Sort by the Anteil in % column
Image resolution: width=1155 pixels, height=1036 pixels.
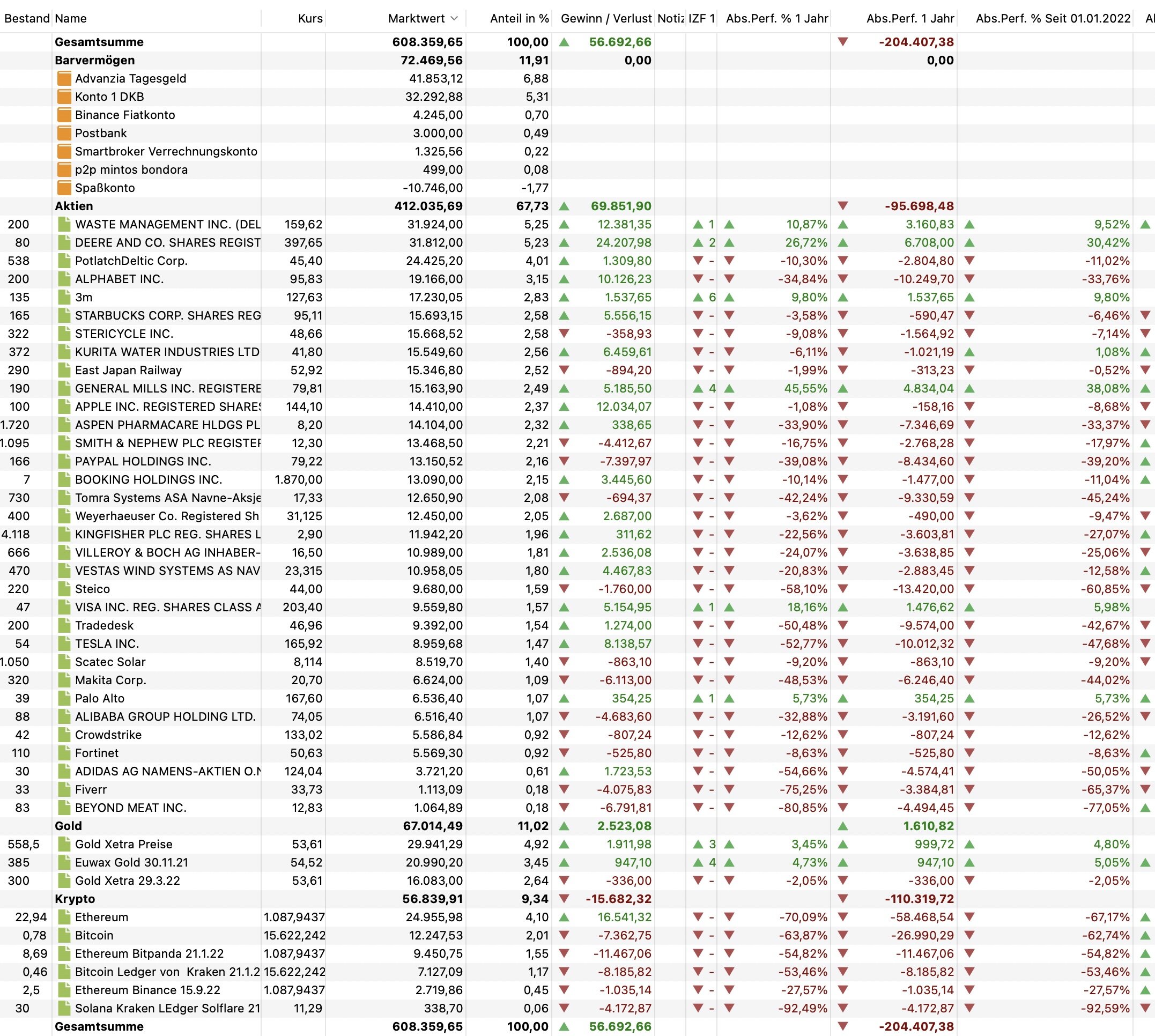coord(519,18)
